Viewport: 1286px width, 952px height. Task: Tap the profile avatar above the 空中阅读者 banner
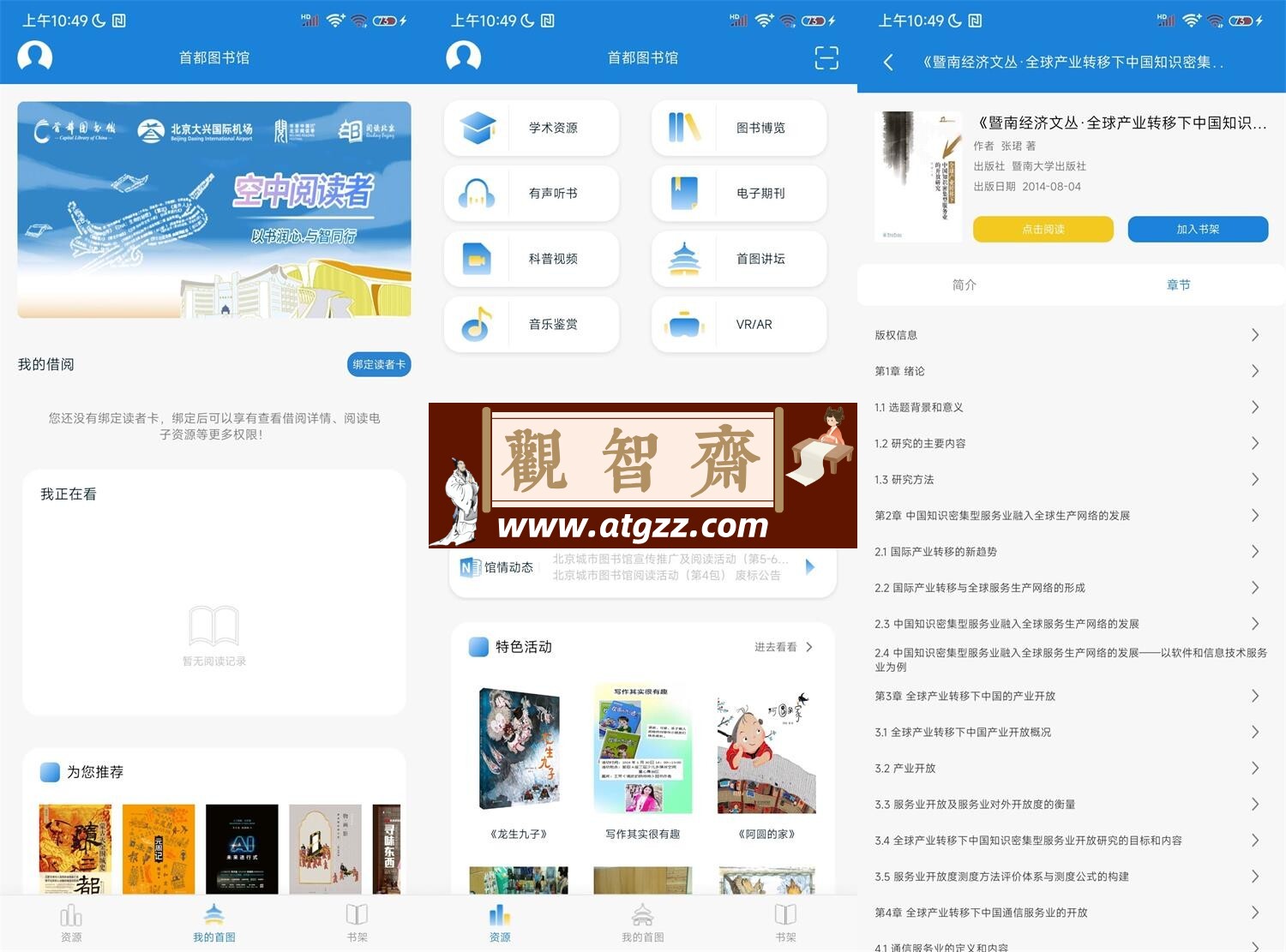(35, 57)
